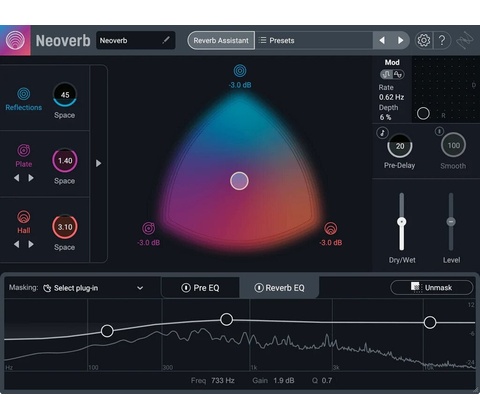Image resolution: width=480 pixels, height=420 pixels.
Task: Switch Plate to next reverb type
Action: pyautogui.click(x=31, y=178)
